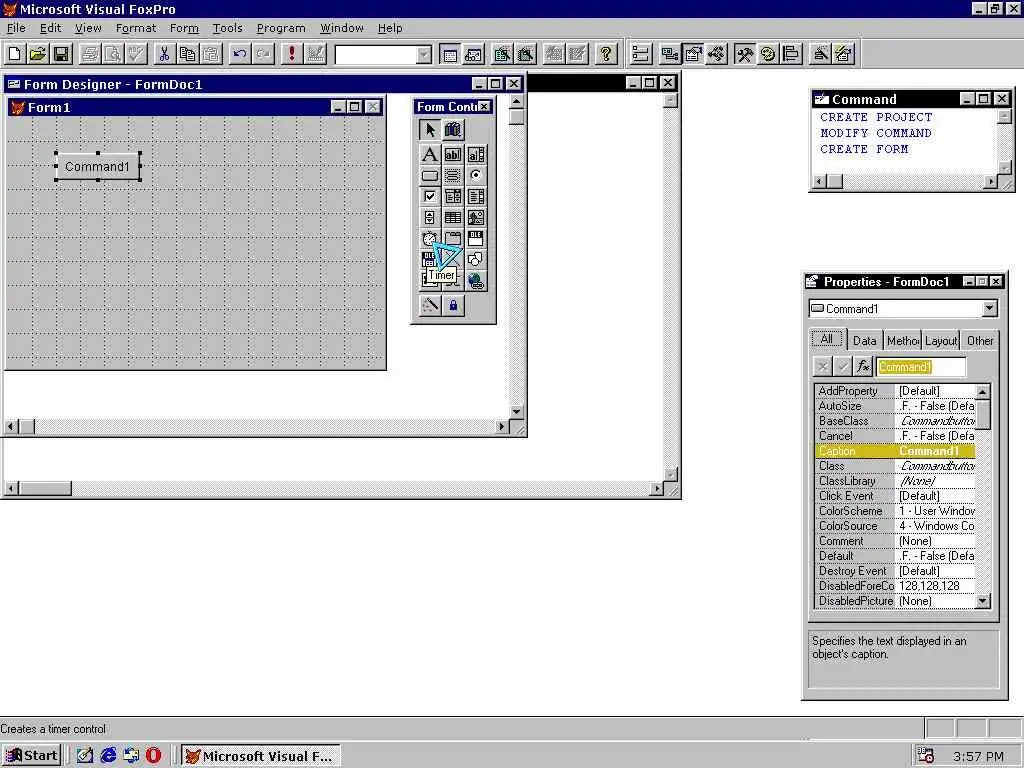Click the Help question mark toolbar icon
Viewport: 1024px width, 768px height.
(606, 54)
